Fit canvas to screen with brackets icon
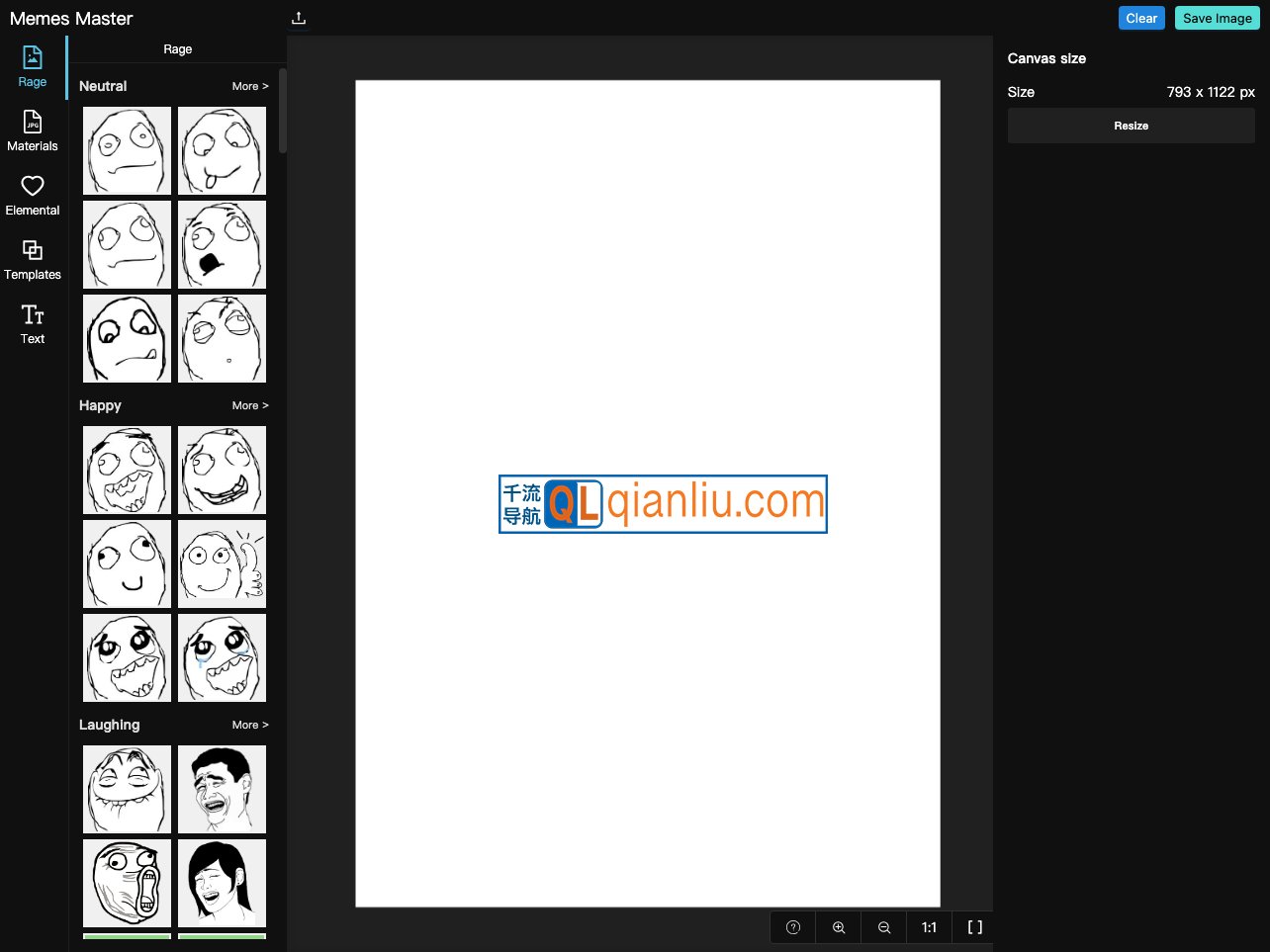Screen dimensions: 1270x952 pos(974,927)
